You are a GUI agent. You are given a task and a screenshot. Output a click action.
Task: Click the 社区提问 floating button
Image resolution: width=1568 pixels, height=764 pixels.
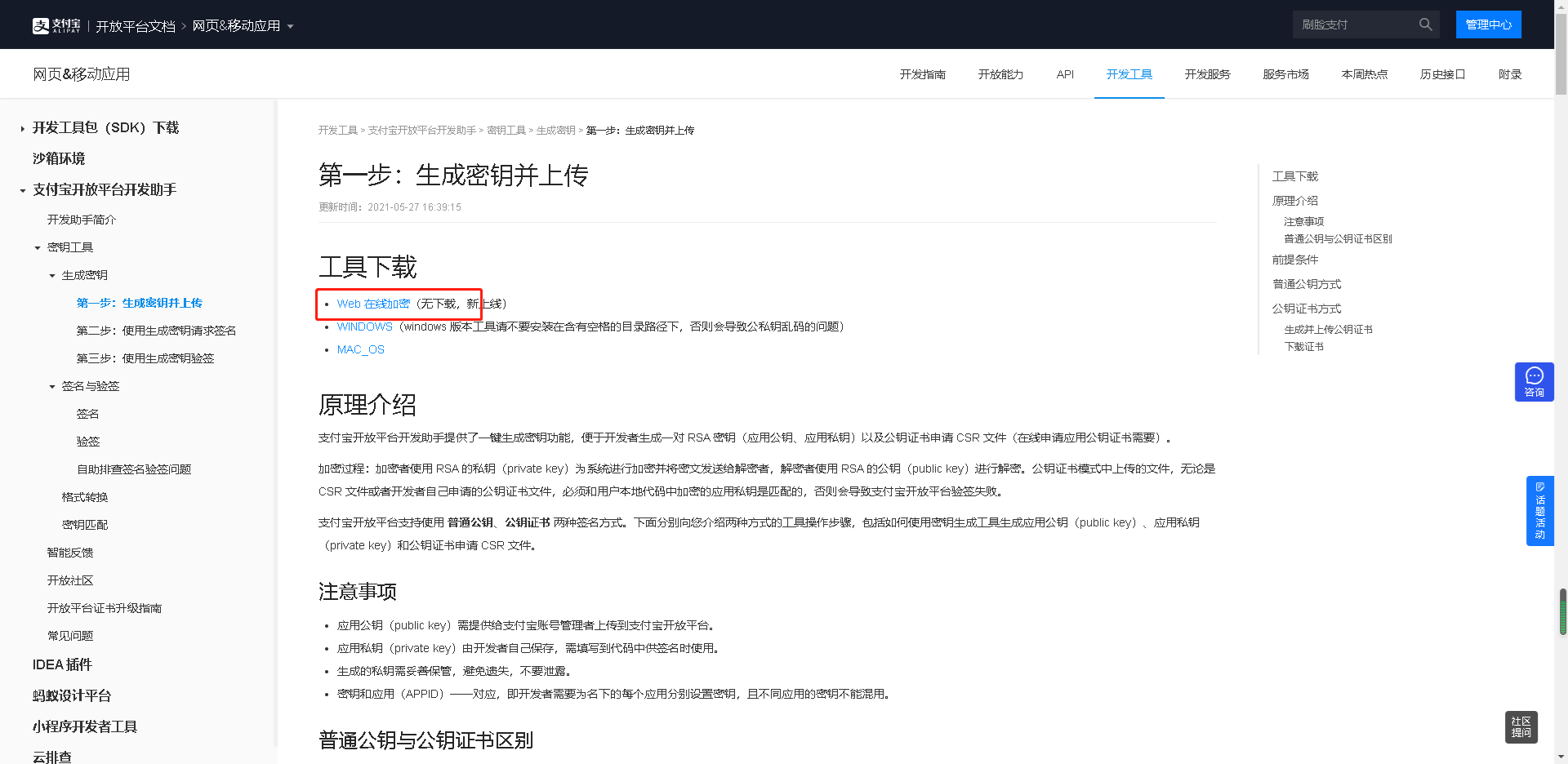coord(1521,726)
